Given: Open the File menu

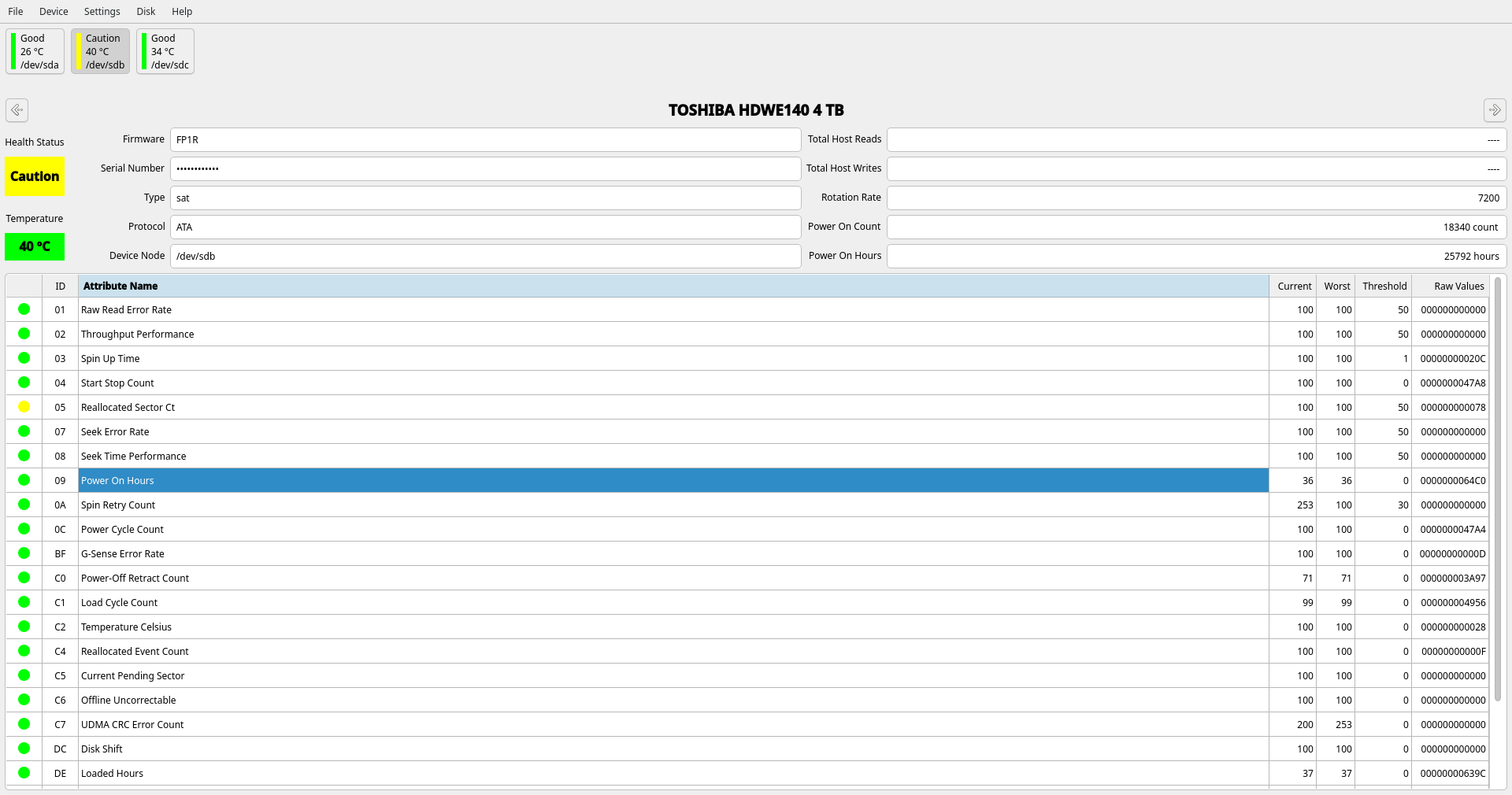Looking at the screenshot, I should (x=16, y=12).
